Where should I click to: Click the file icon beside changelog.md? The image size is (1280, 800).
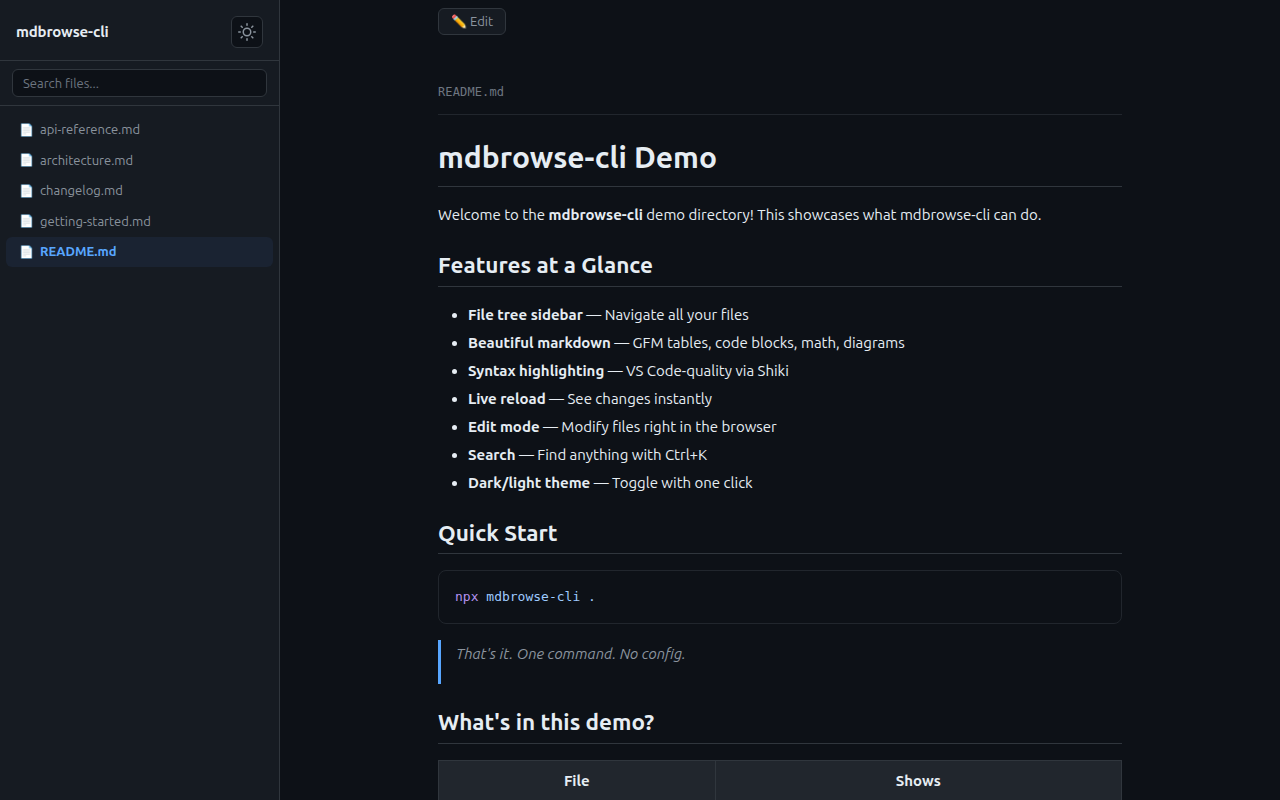[27, 191]
